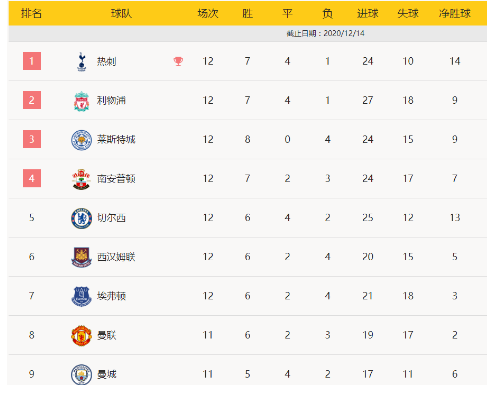Image resolution: width=492 pixels, height=396 pixels.
Task: Select the 切尔西 team name
Action: point(111,218)
